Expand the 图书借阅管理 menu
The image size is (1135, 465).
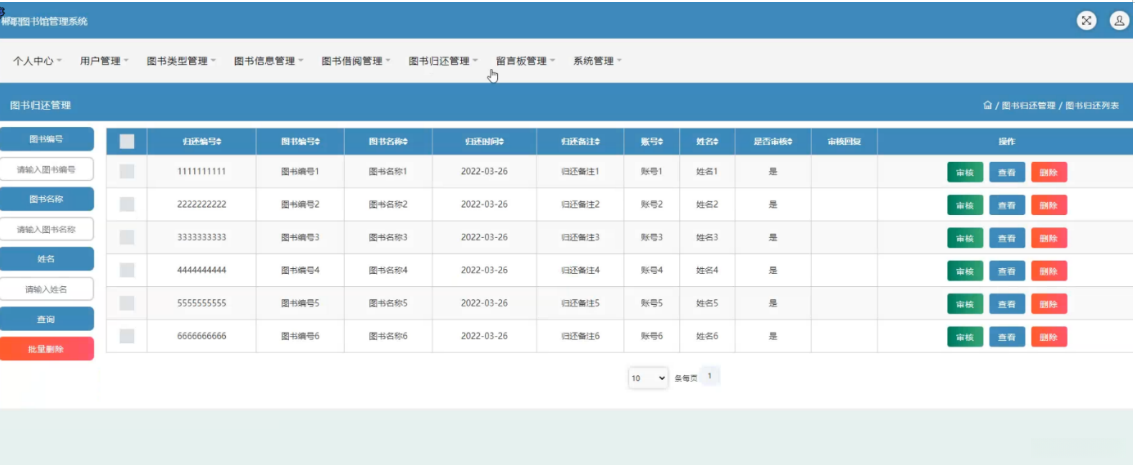(356, 61)
